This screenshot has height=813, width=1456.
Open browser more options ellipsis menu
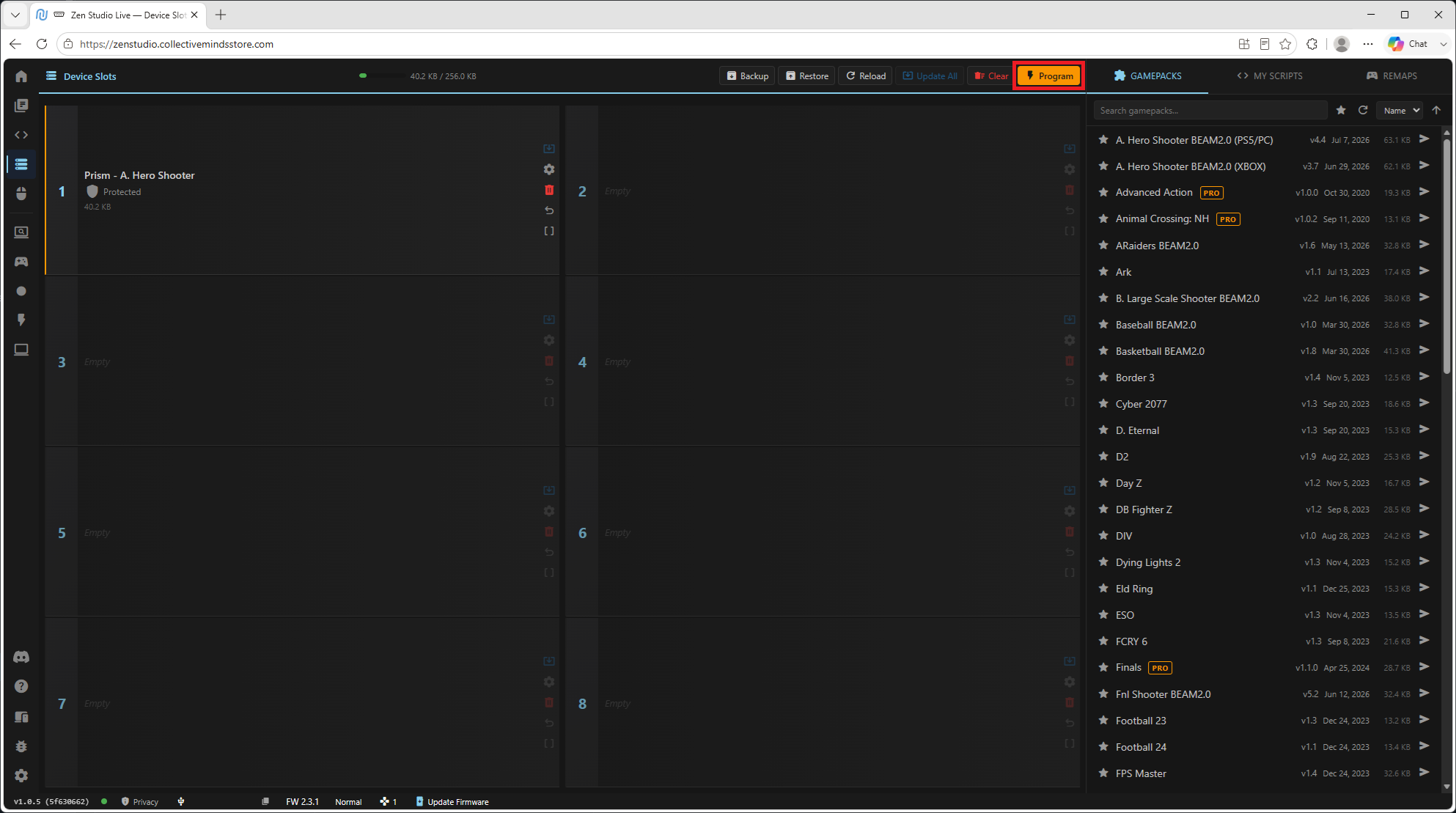[x=1368, y=44]
